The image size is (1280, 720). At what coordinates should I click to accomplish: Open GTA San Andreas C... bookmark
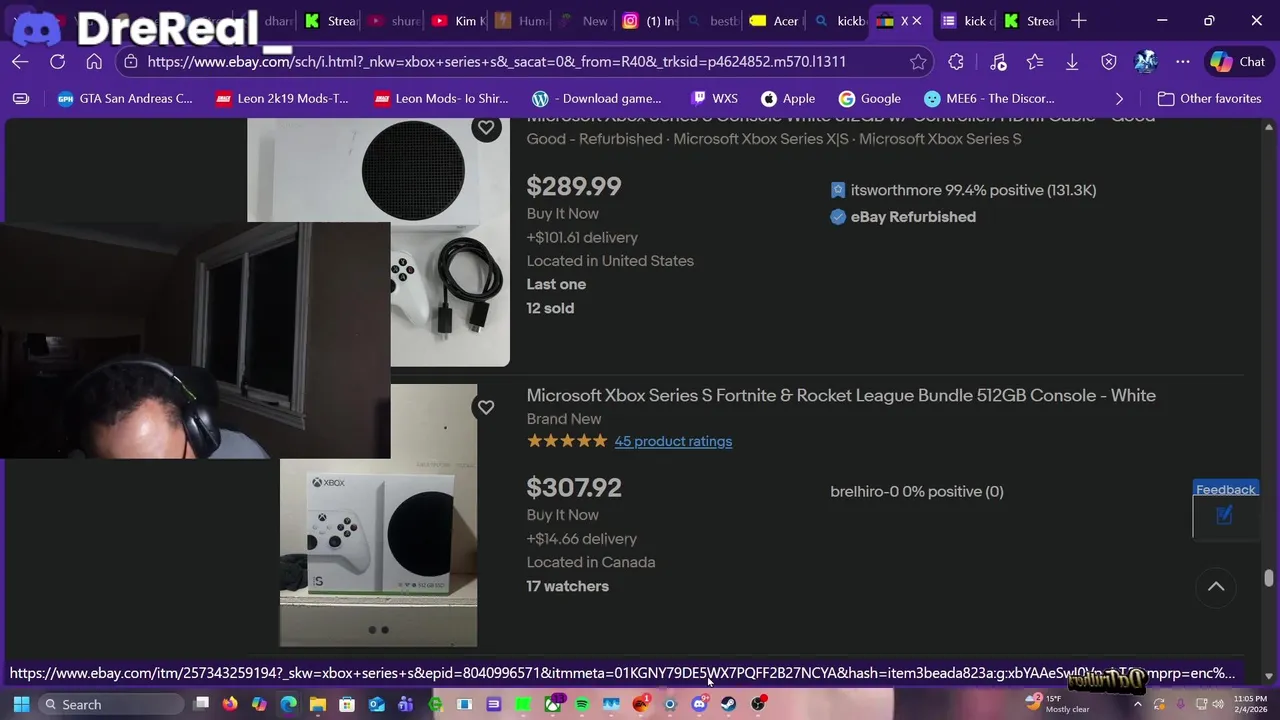click(125, 98)
